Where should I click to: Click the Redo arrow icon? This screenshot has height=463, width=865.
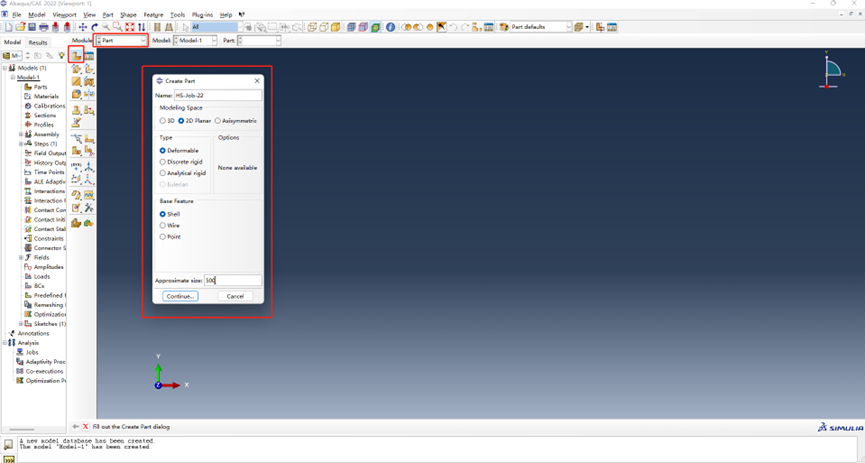(465, 27)
